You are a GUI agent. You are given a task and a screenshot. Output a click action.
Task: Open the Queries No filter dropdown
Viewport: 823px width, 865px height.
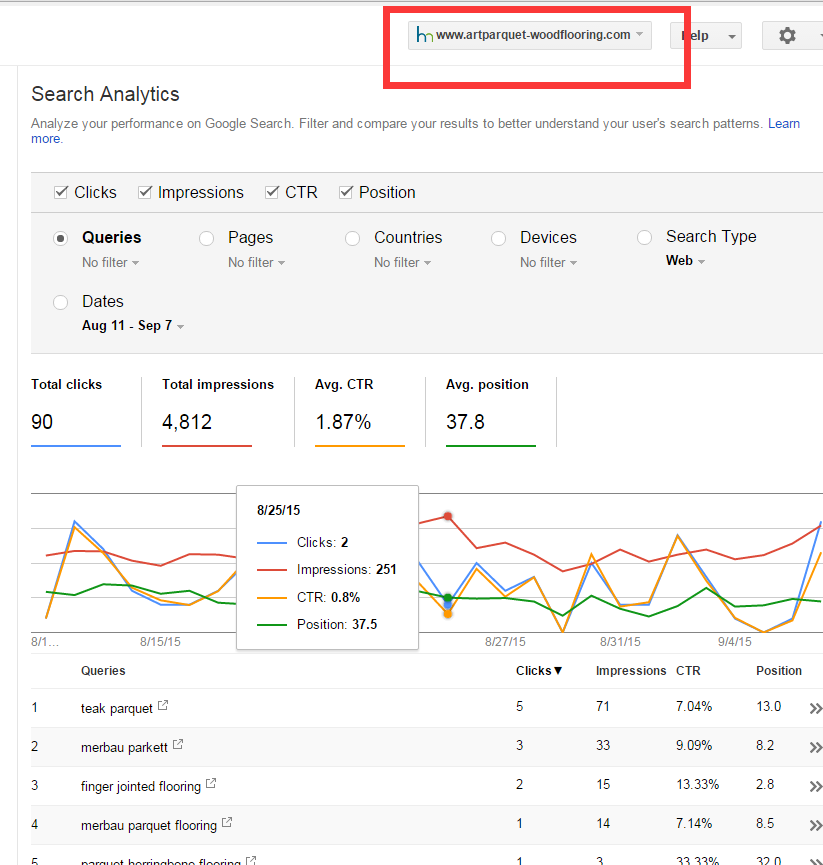(110, 263)
